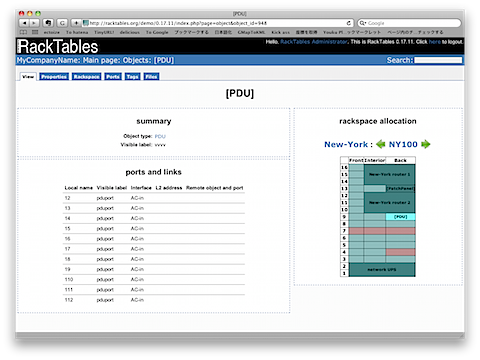
Task: Go to next rack with right green arrow
Action: point(426,144)
